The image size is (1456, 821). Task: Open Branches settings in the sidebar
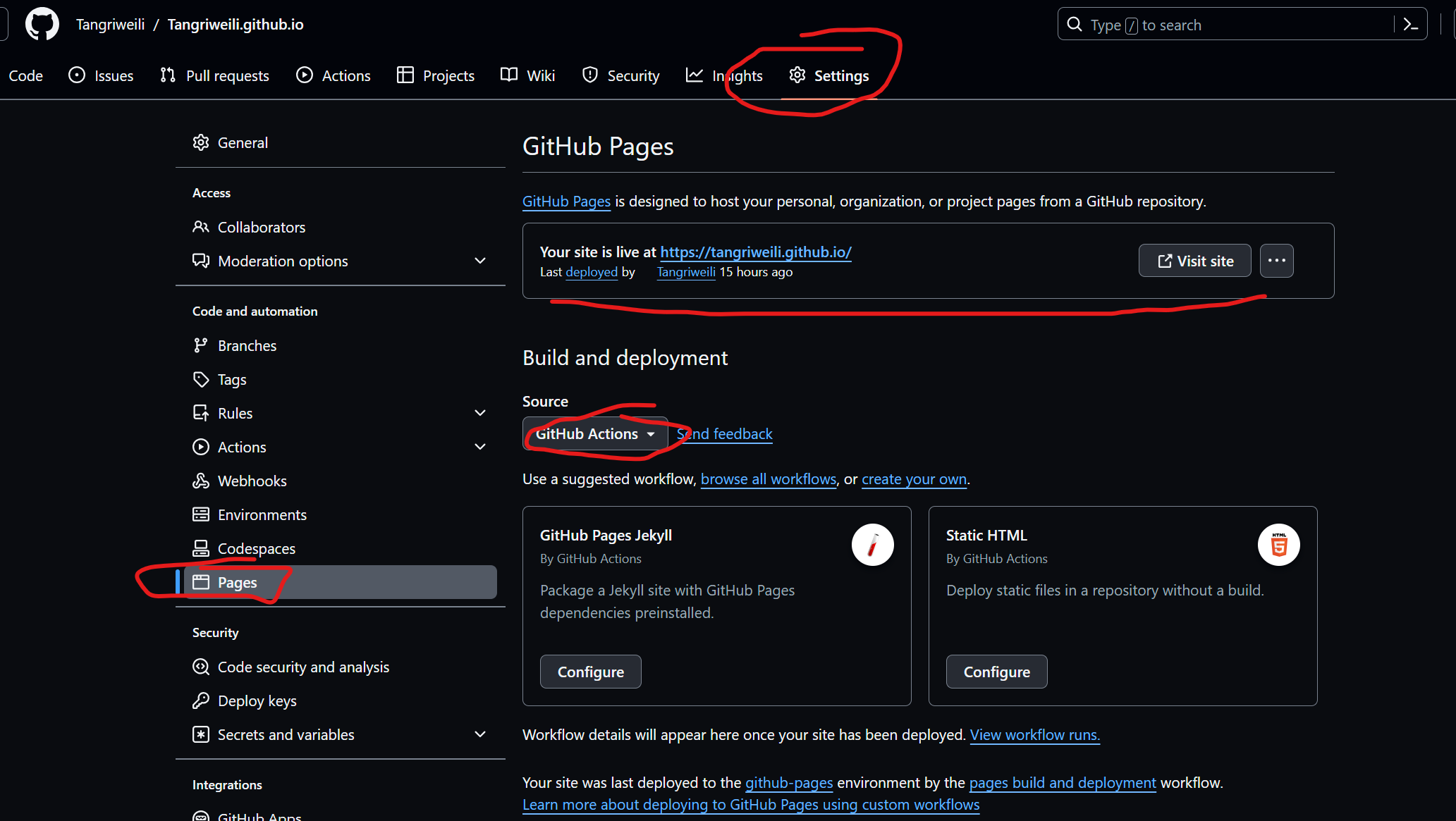[x=247, y=346]
